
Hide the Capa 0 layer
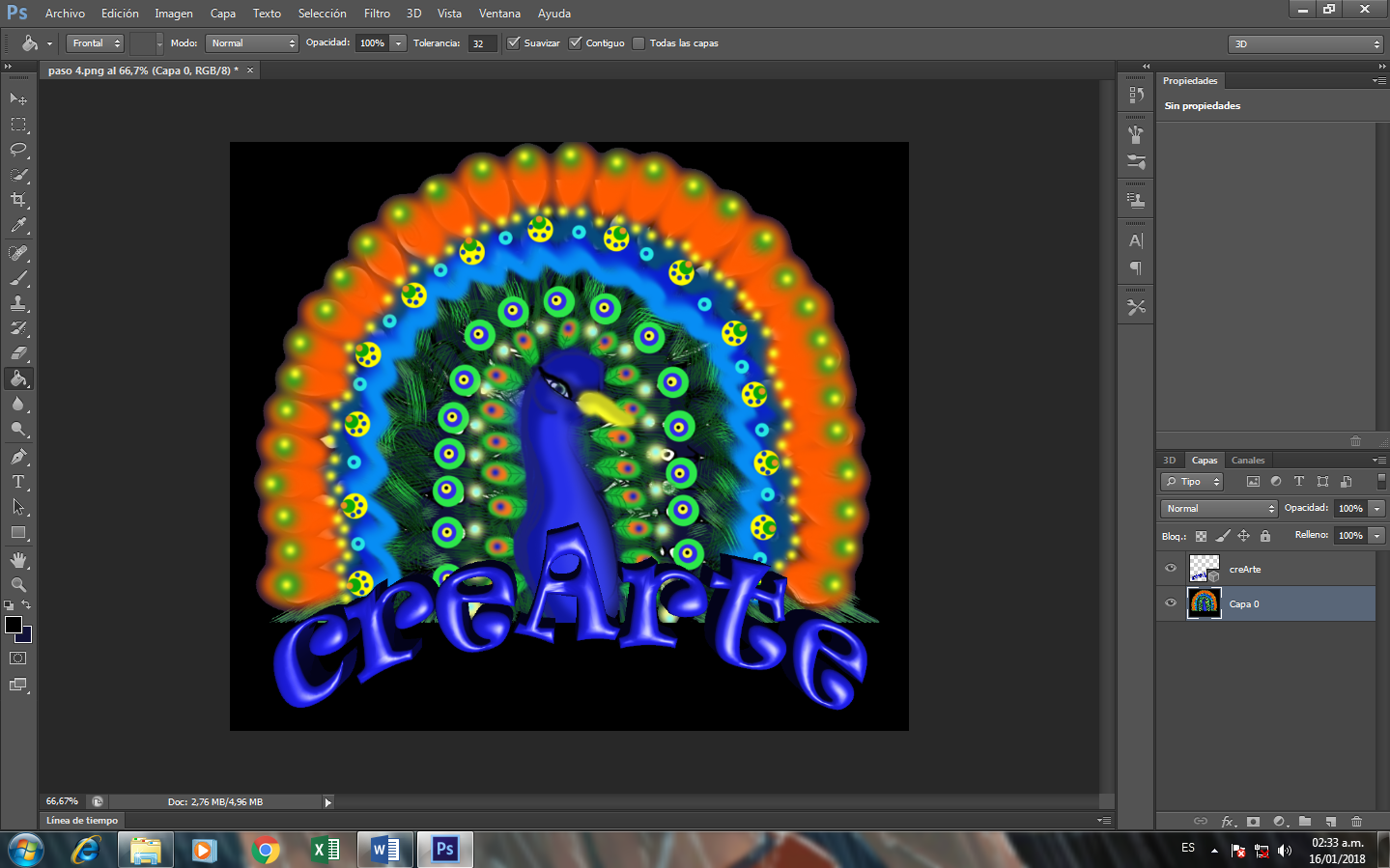(x=1171, y=603)
